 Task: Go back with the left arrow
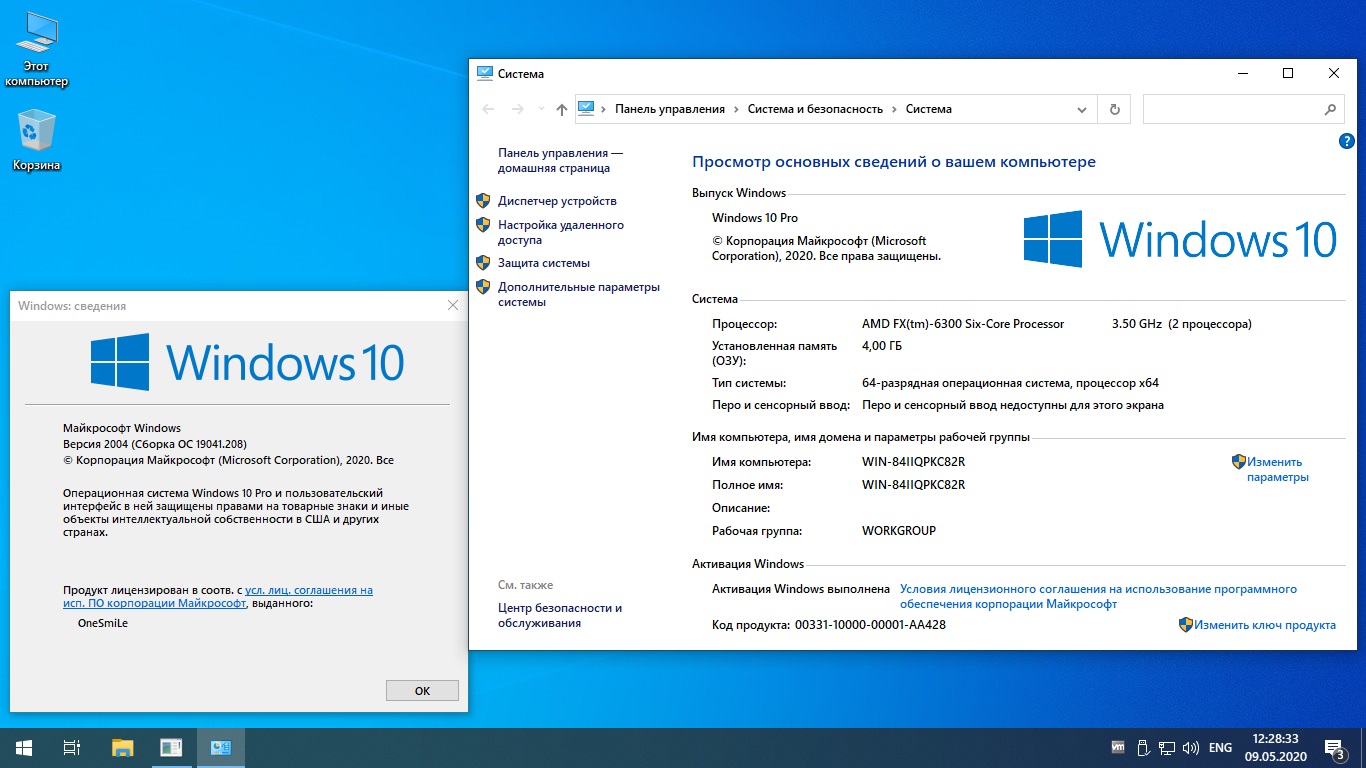click(488, 109)
